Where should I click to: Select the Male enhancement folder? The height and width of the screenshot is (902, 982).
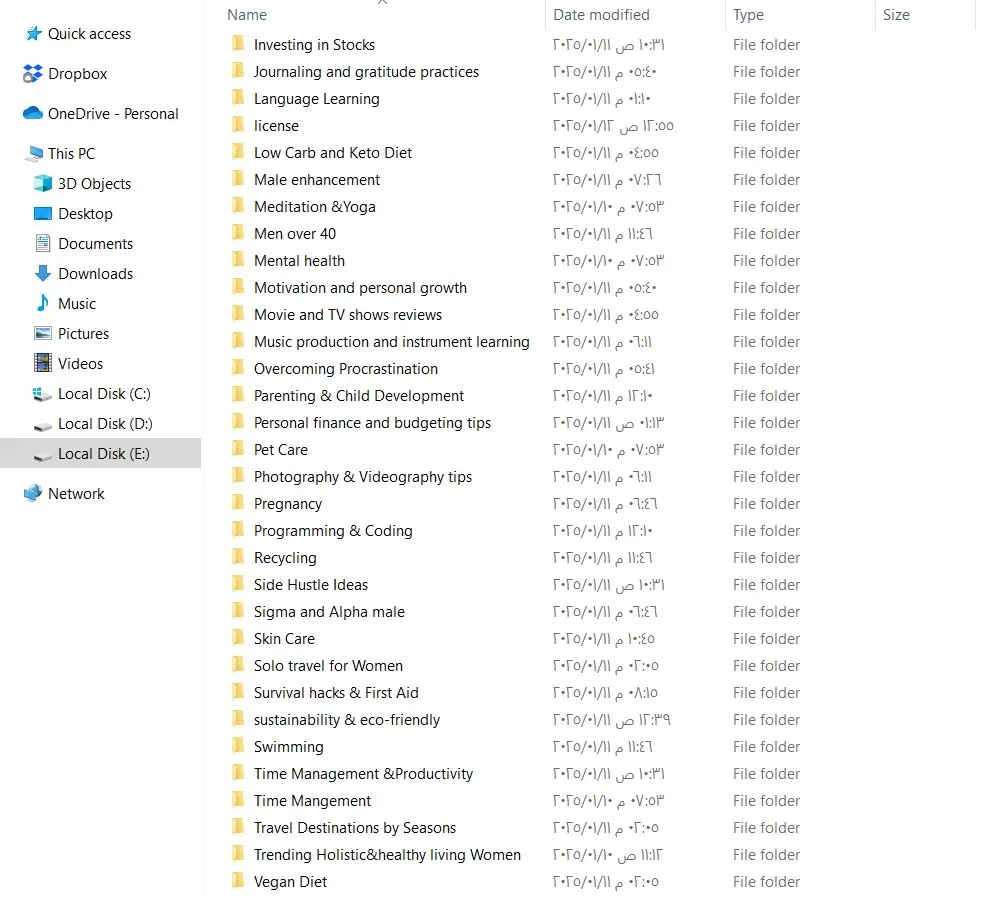coord(317,180)
